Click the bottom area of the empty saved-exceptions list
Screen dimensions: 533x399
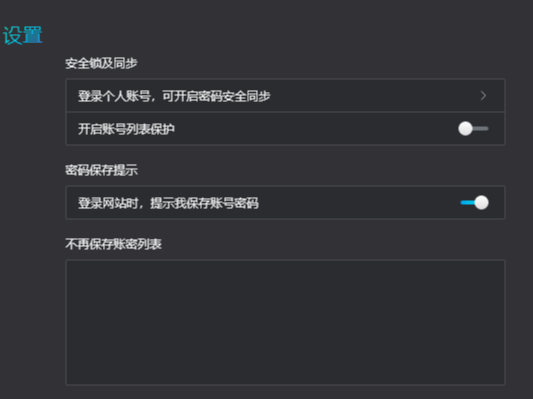[x=285, y=374]
